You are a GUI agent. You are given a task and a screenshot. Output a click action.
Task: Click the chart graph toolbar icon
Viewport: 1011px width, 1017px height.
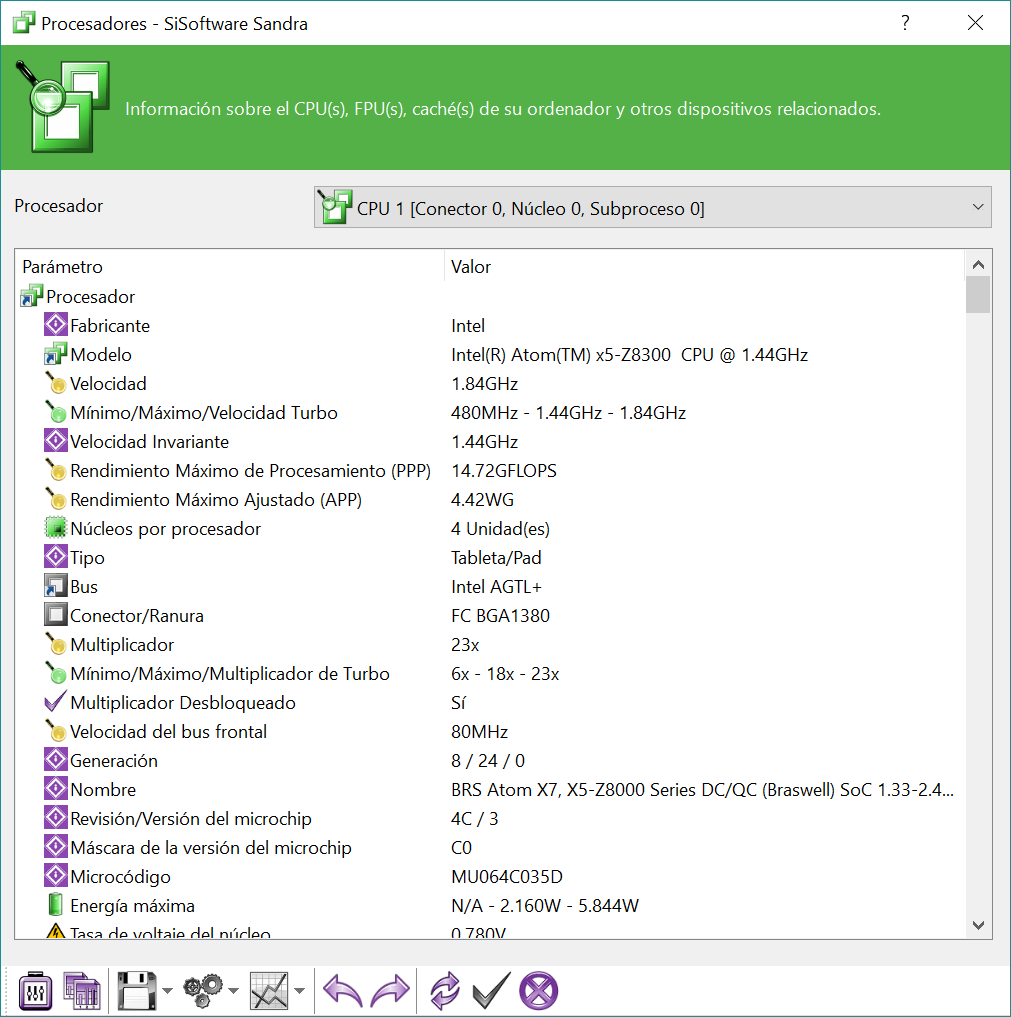[x=269, y=990]
